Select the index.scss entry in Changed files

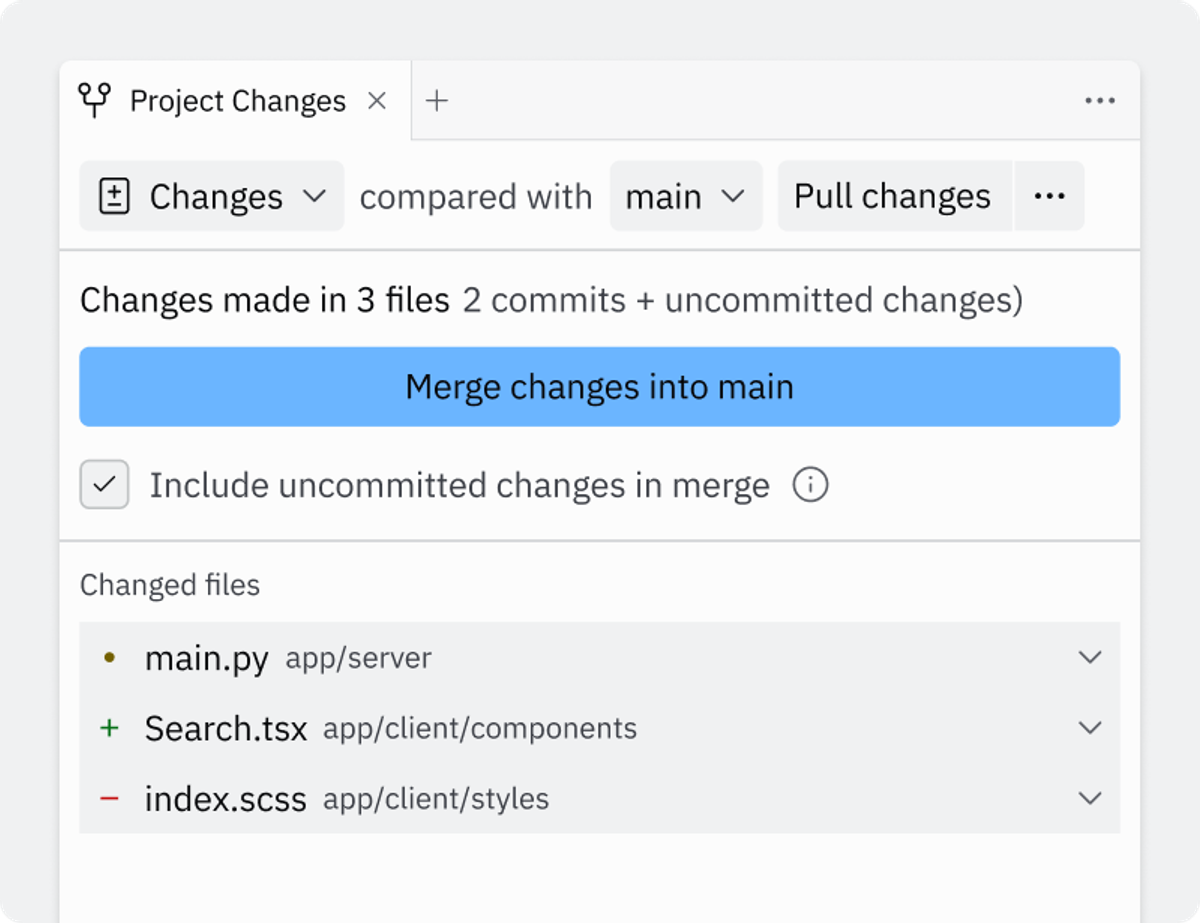(225, 798)
